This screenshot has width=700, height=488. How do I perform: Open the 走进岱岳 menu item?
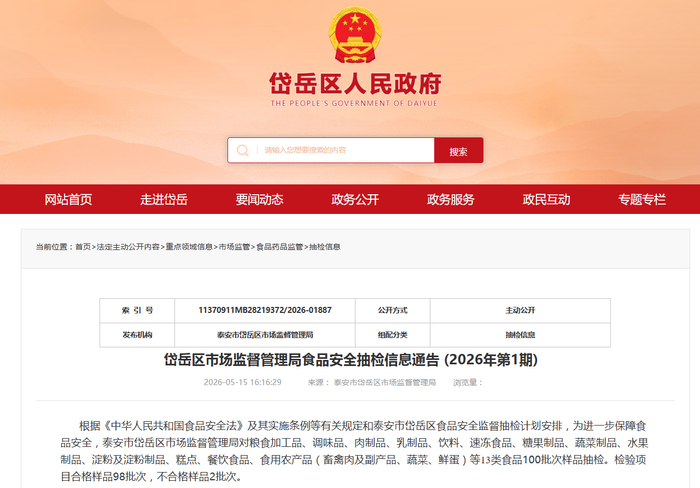coord(164,199)
